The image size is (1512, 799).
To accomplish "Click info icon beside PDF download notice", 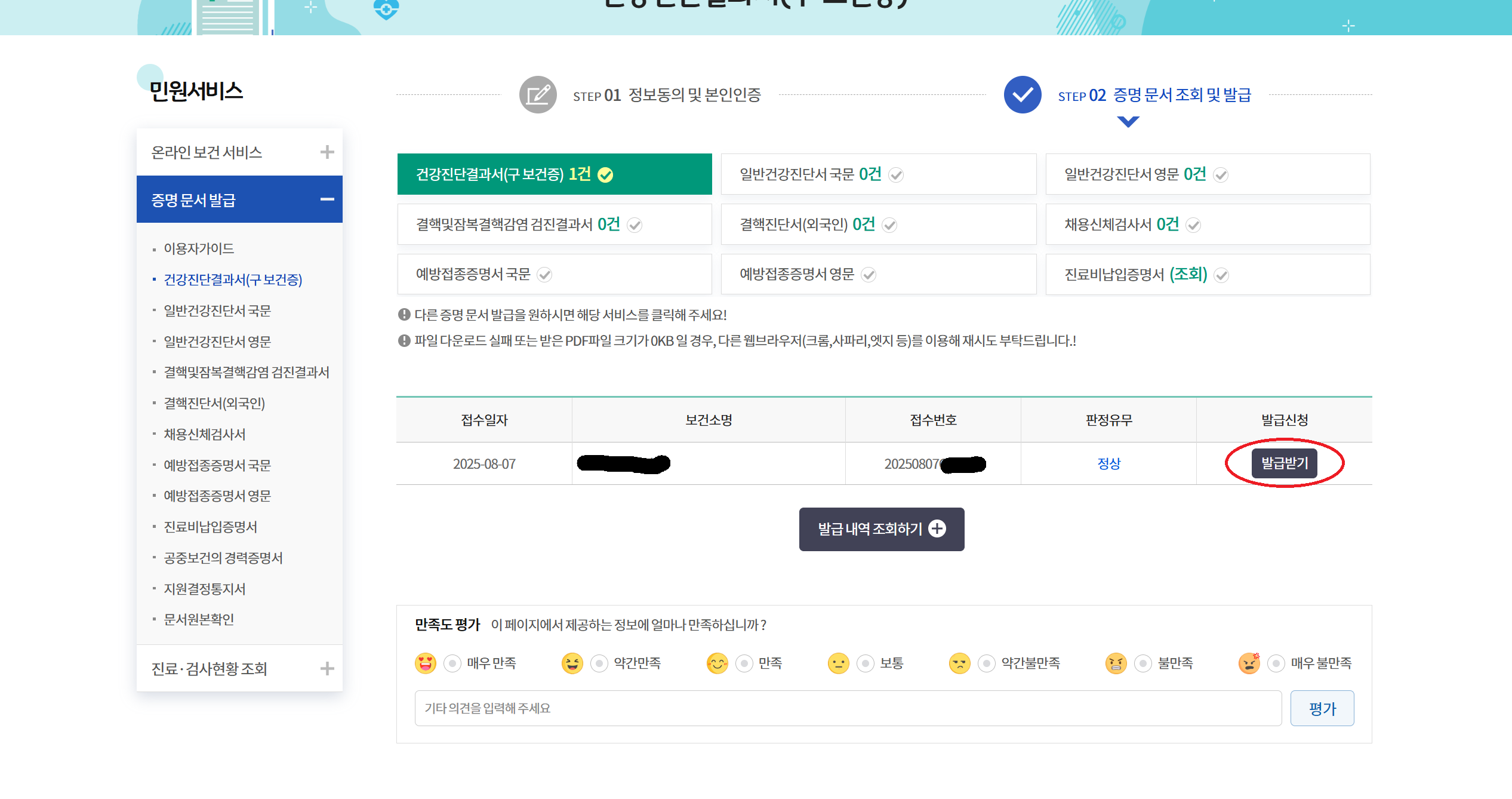I will (x=404, y=342).
